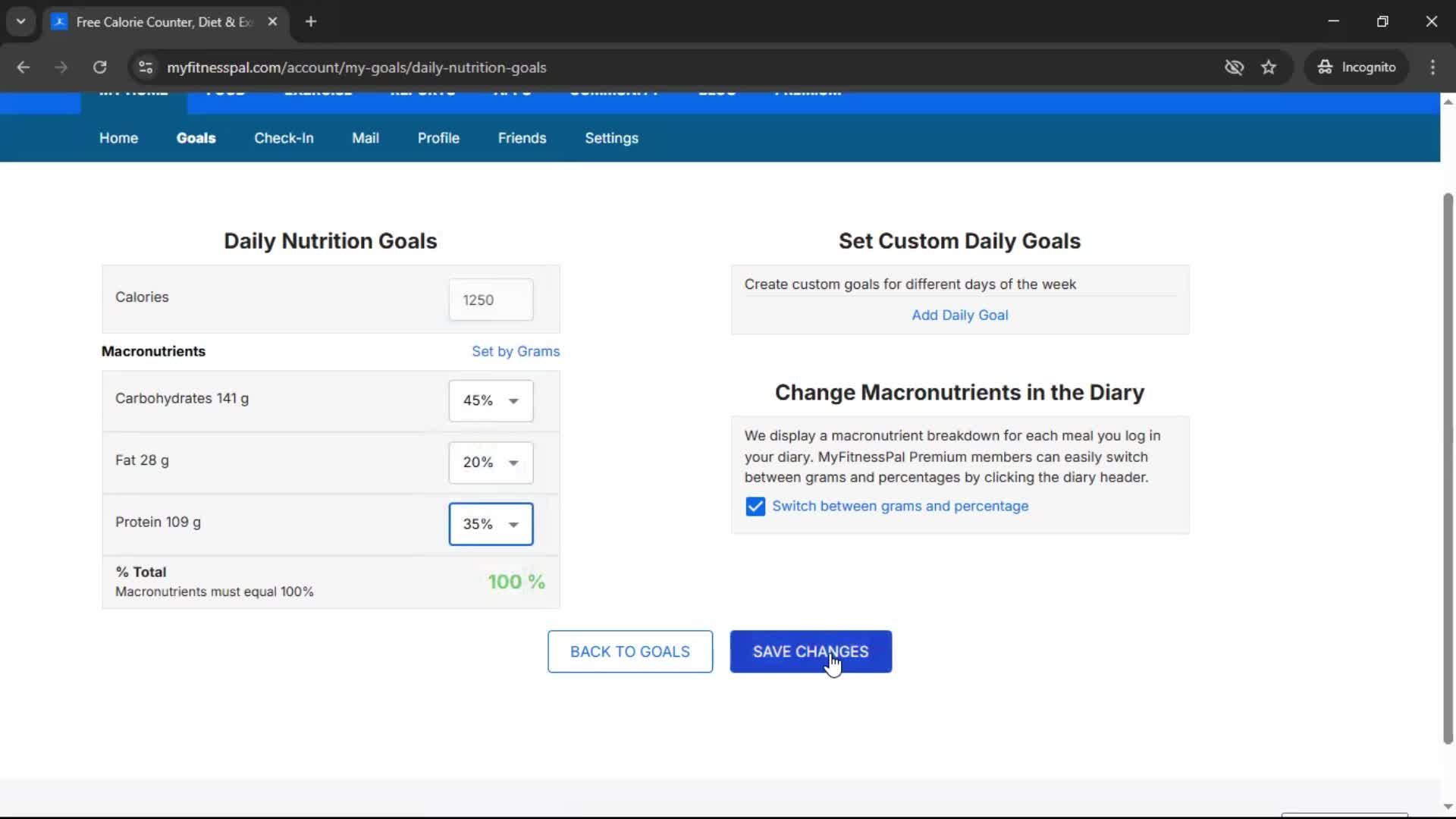Click the browser forward arrow
This screenshot has width=1456, height=819.
coord(61,67)
